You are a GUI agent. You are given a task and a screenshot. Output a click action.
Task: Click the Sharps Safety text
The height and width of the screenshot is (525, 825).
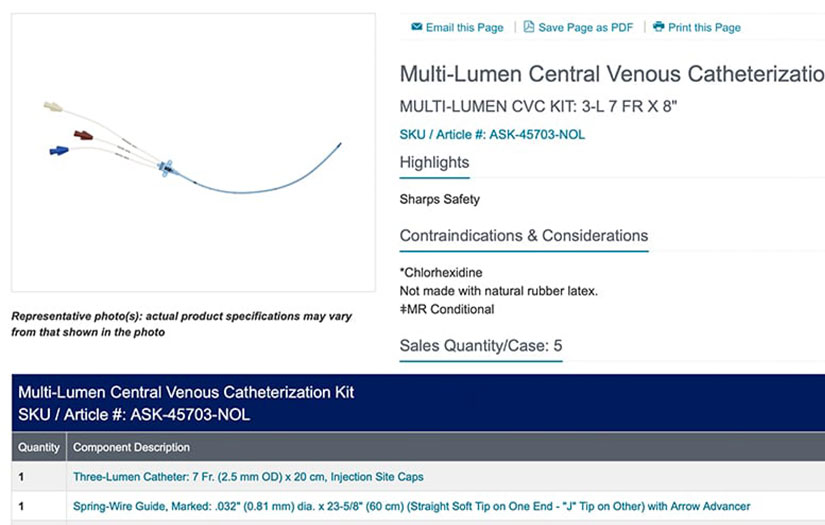439,199
